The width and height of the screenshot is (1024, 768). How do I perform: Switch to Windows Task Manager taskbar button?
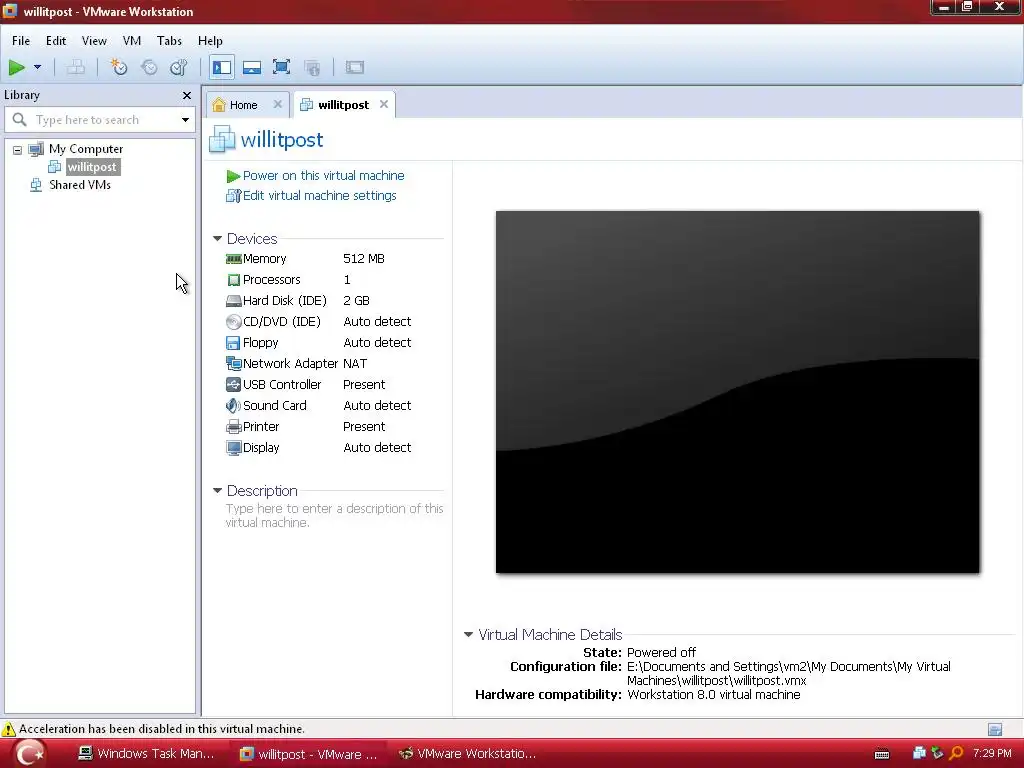point(146,754)
